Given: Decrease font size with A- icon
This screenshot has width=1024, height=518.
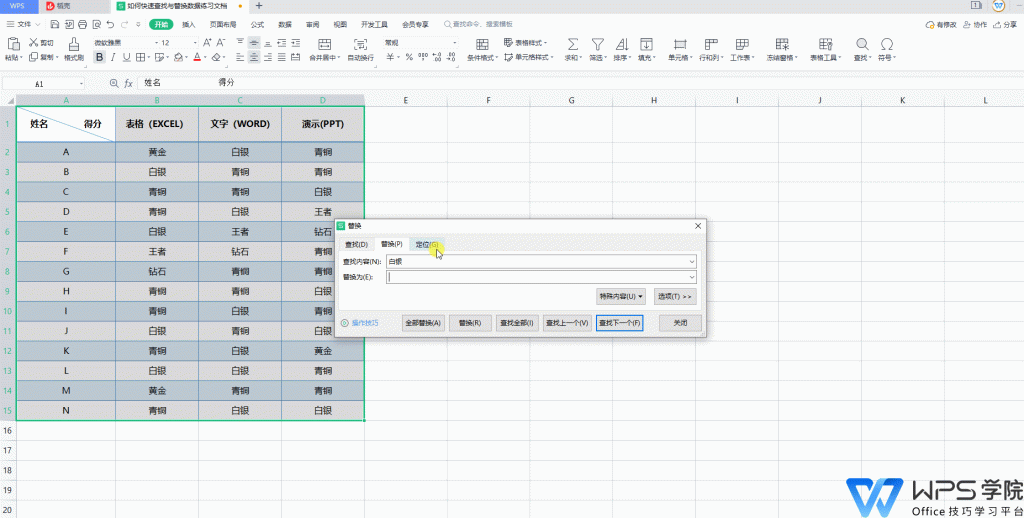Looking at the screenshot, I should 222,42.
